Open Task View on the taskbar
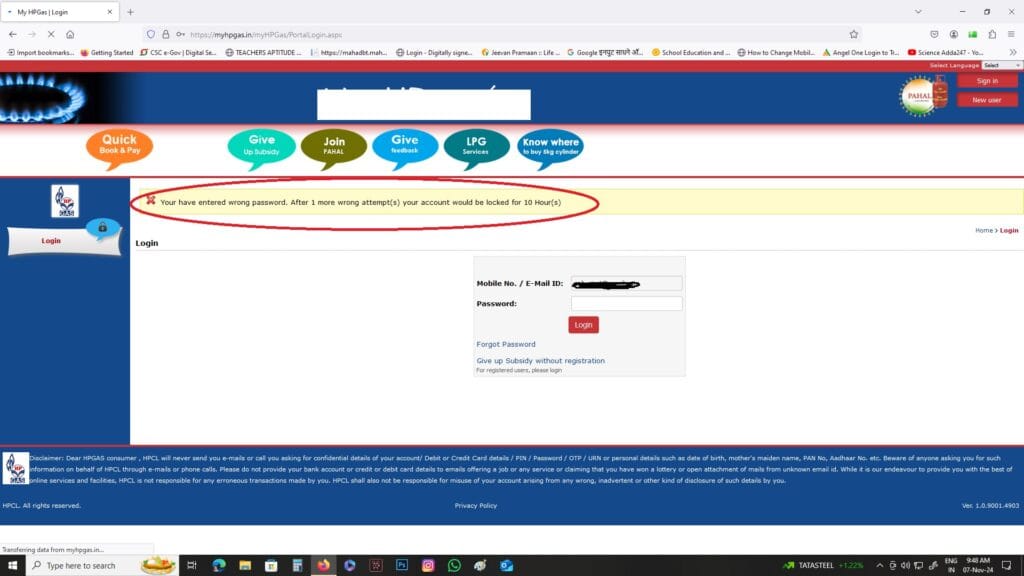 [191, 566]
